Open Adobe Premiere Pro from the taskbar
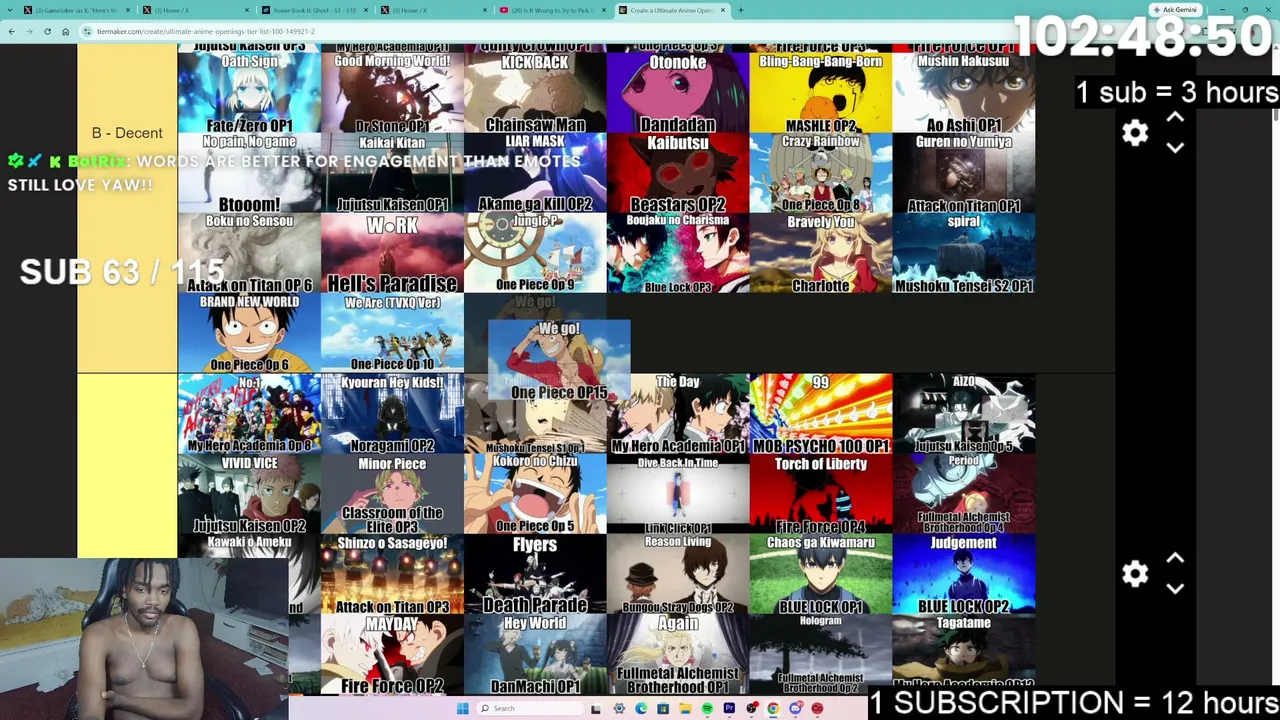The width and height of the screenshot is (1280, 720). tap(729, 709)
